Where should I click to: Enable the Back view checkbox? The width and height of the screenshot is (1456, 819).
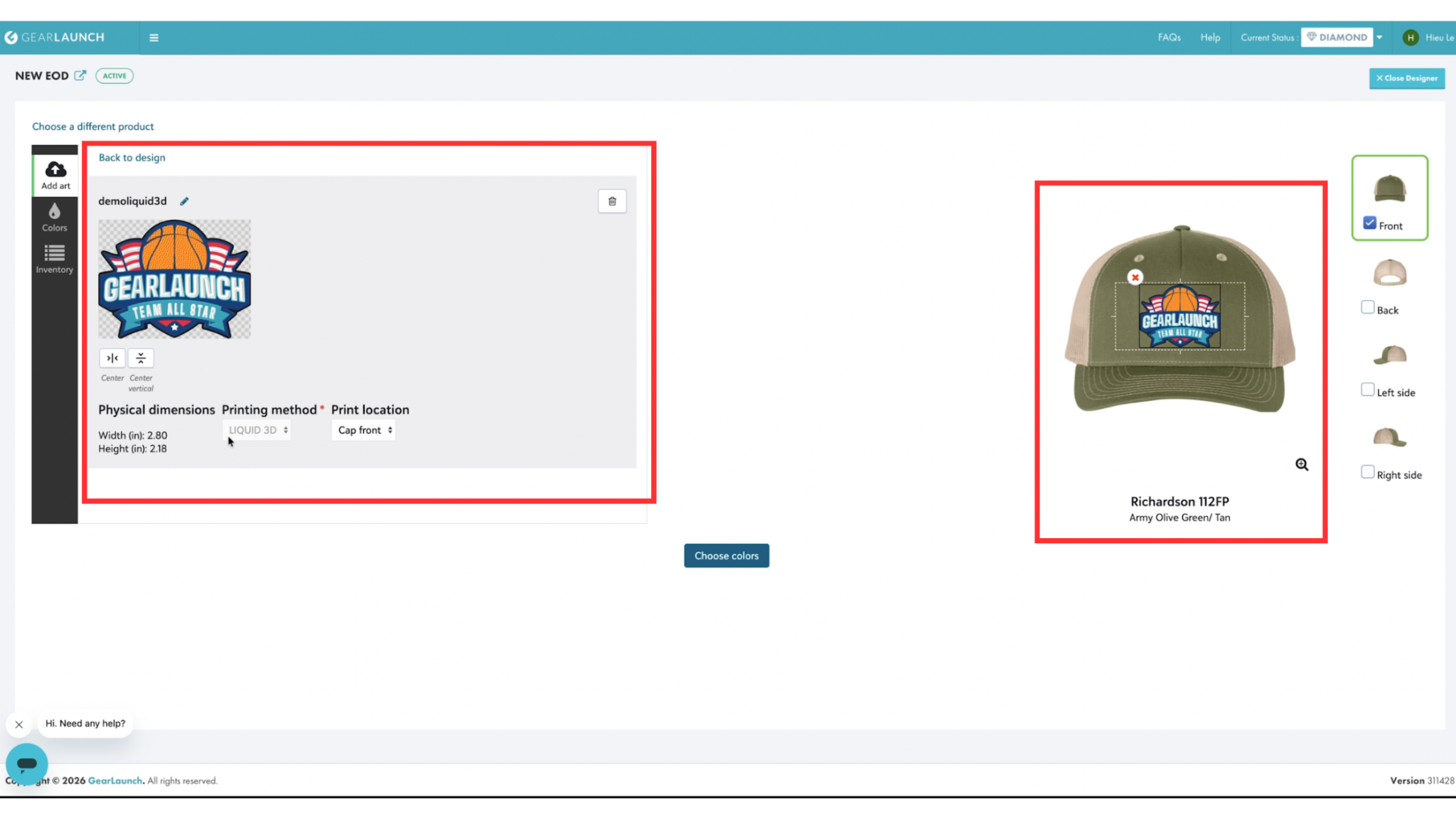pyautogui.click(x=1368, y=307)
